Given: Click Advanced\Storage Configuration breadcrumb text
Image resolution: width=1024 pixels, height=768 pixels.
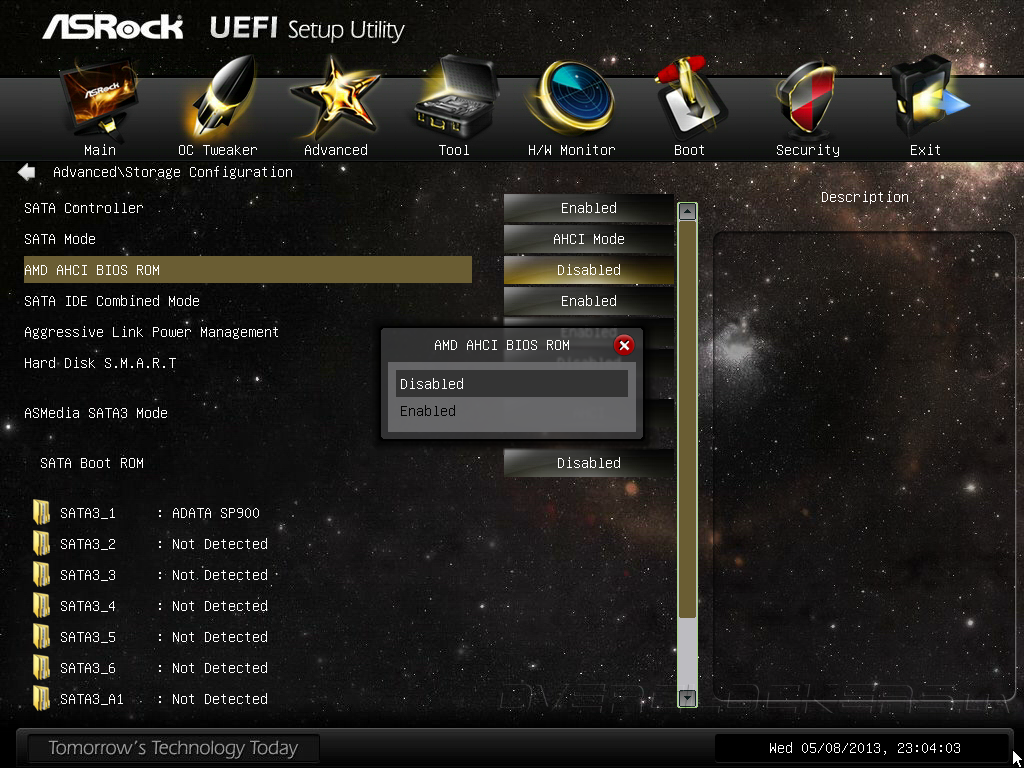Looking at the screenshot, I should point(172,172).
